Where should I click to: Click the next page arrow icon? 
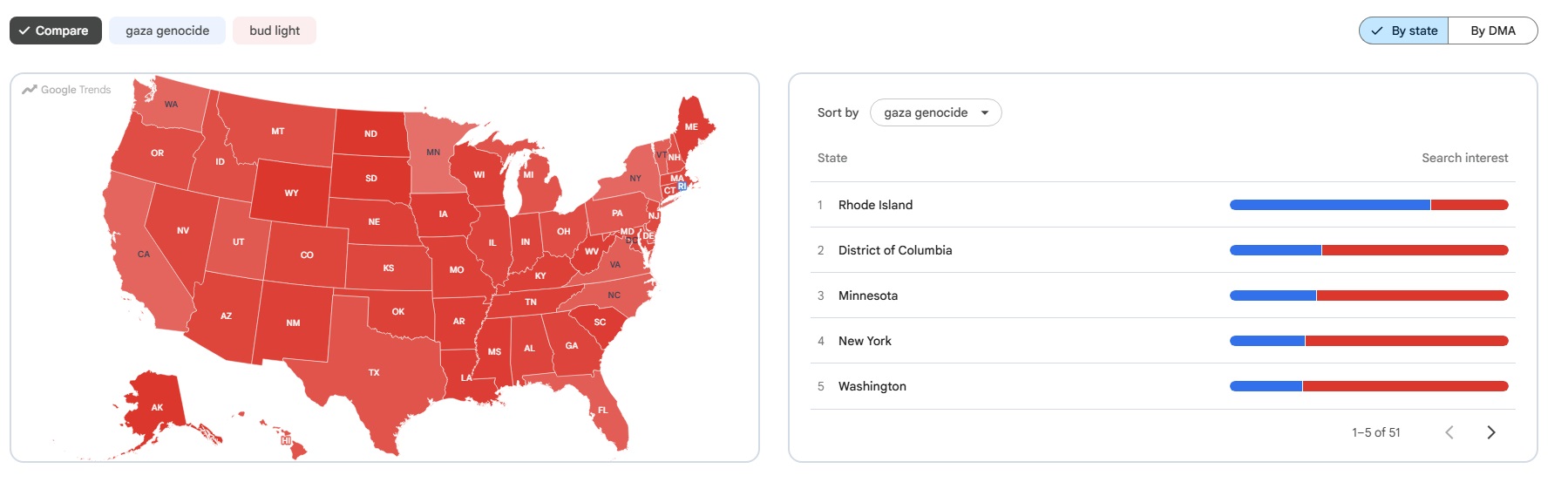(1491, 432)
